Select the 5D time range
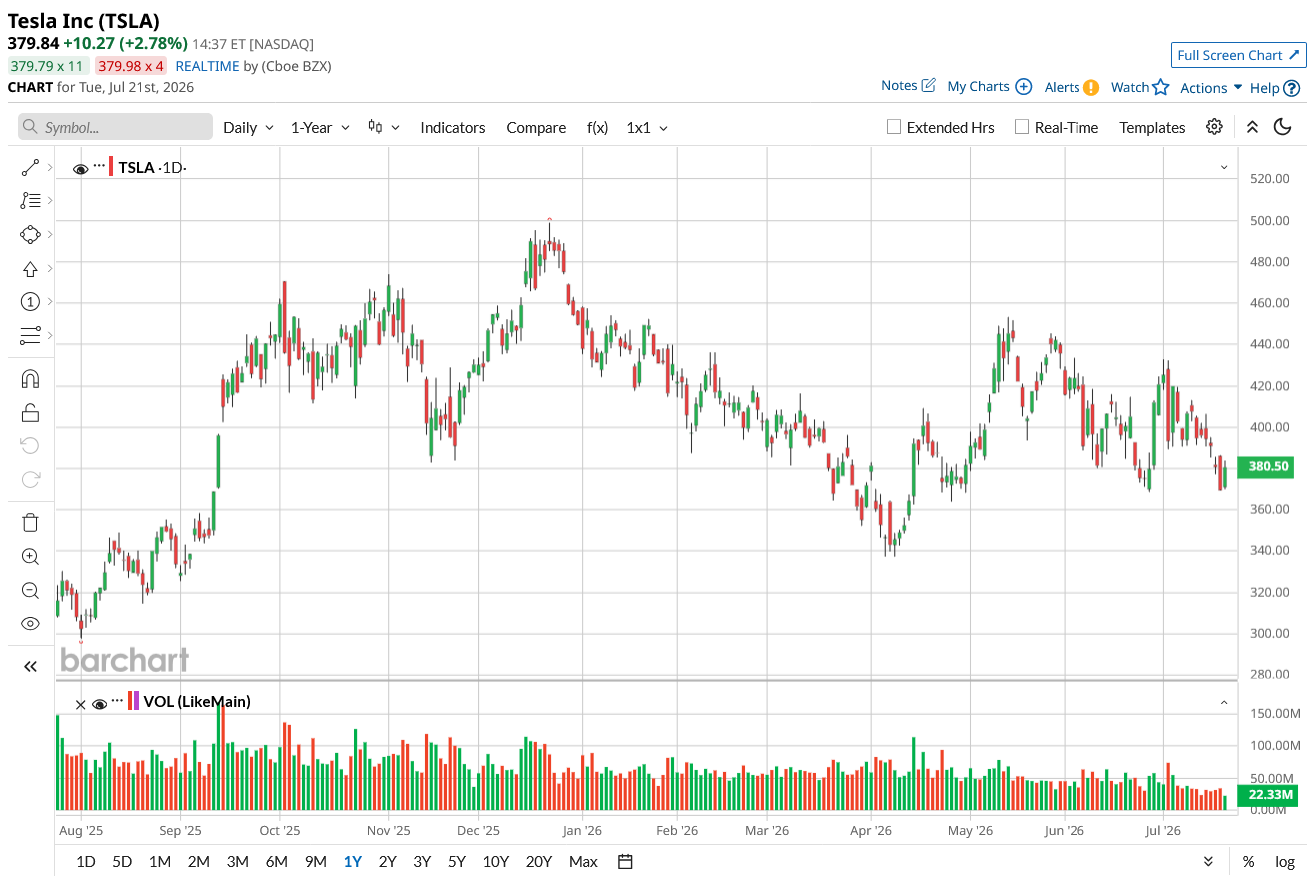This screenshot has width=1308, height=876. coord(122,861)
